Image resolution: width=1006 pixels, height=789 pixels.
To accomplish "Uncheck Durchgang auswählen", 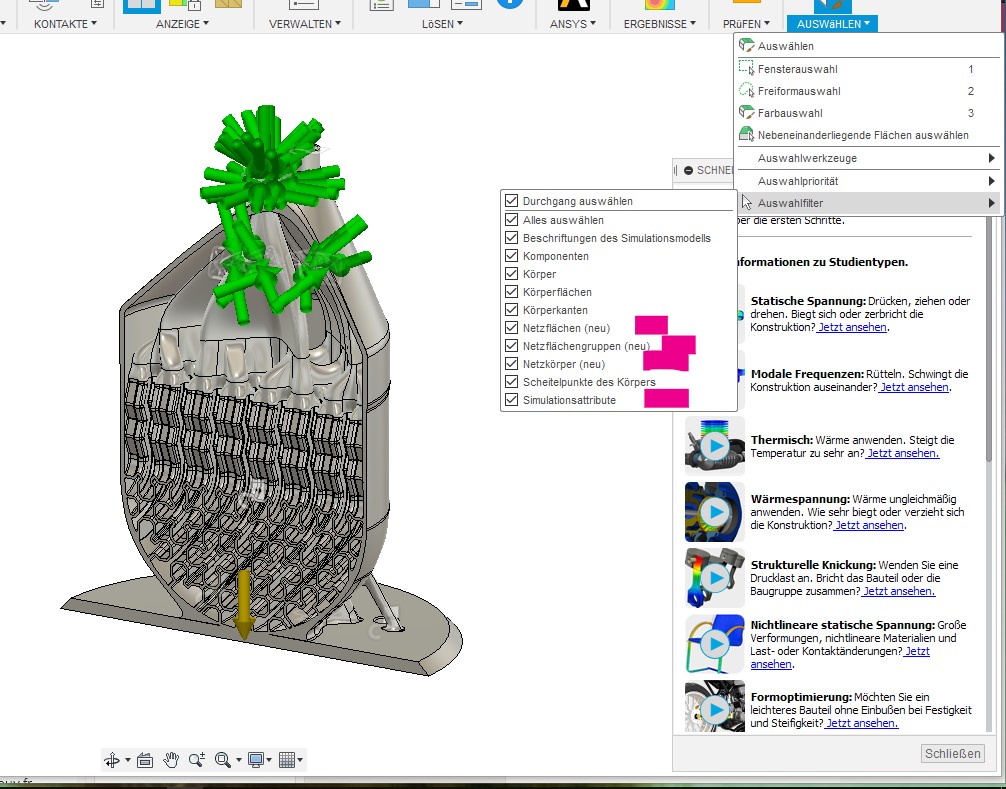I will click(511, 201).
